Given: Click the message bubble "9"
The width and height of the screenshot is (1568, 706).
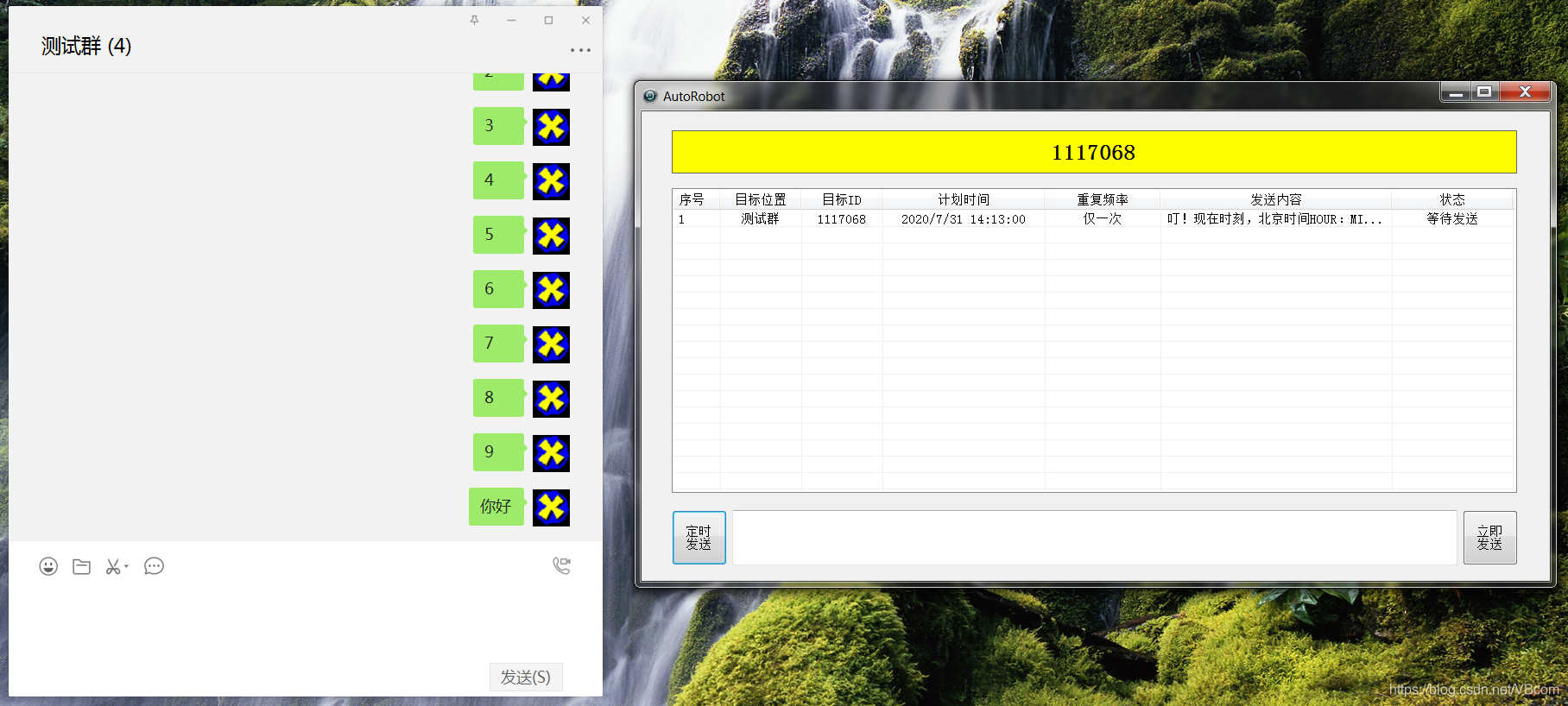Looking at the screenshot, I should (x=499, y=452).
